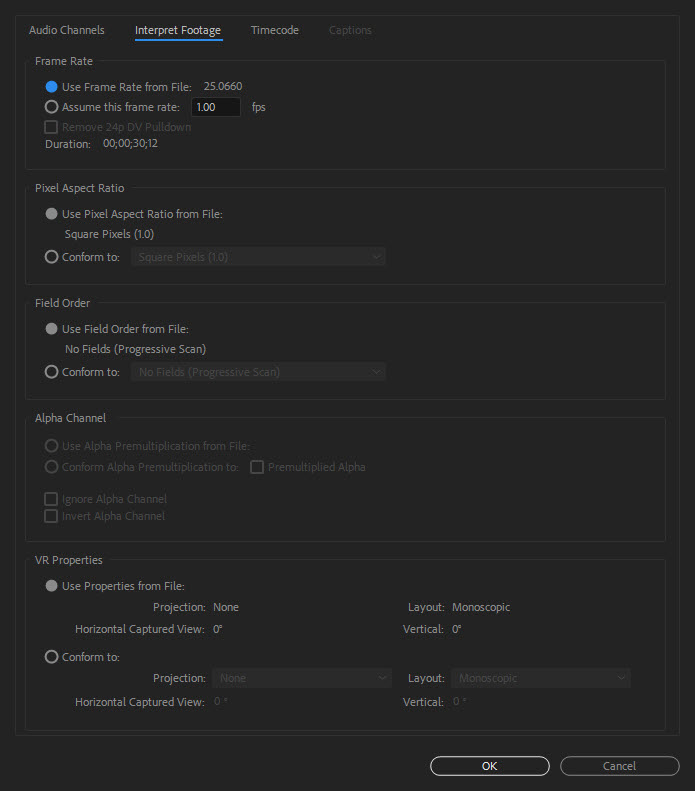Open the Interpret Footage tab
This screenshot has height=791, width=695.
178,30
